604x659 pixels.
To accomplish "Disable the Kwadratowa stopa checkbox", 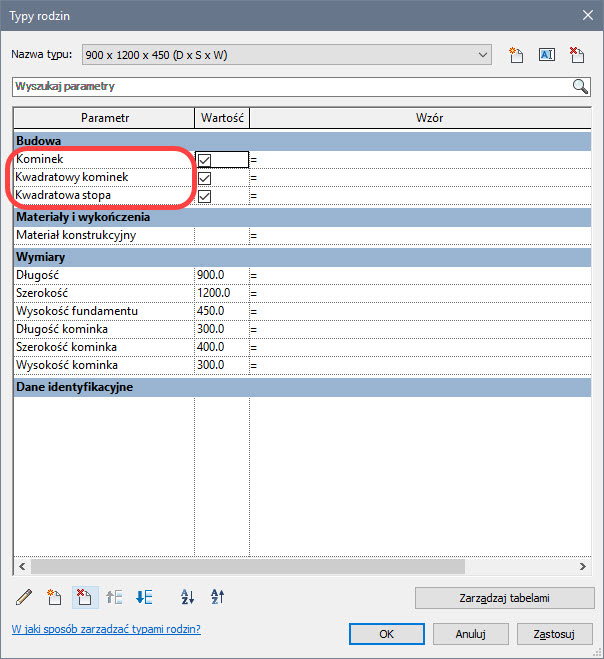I will (204, 195).
